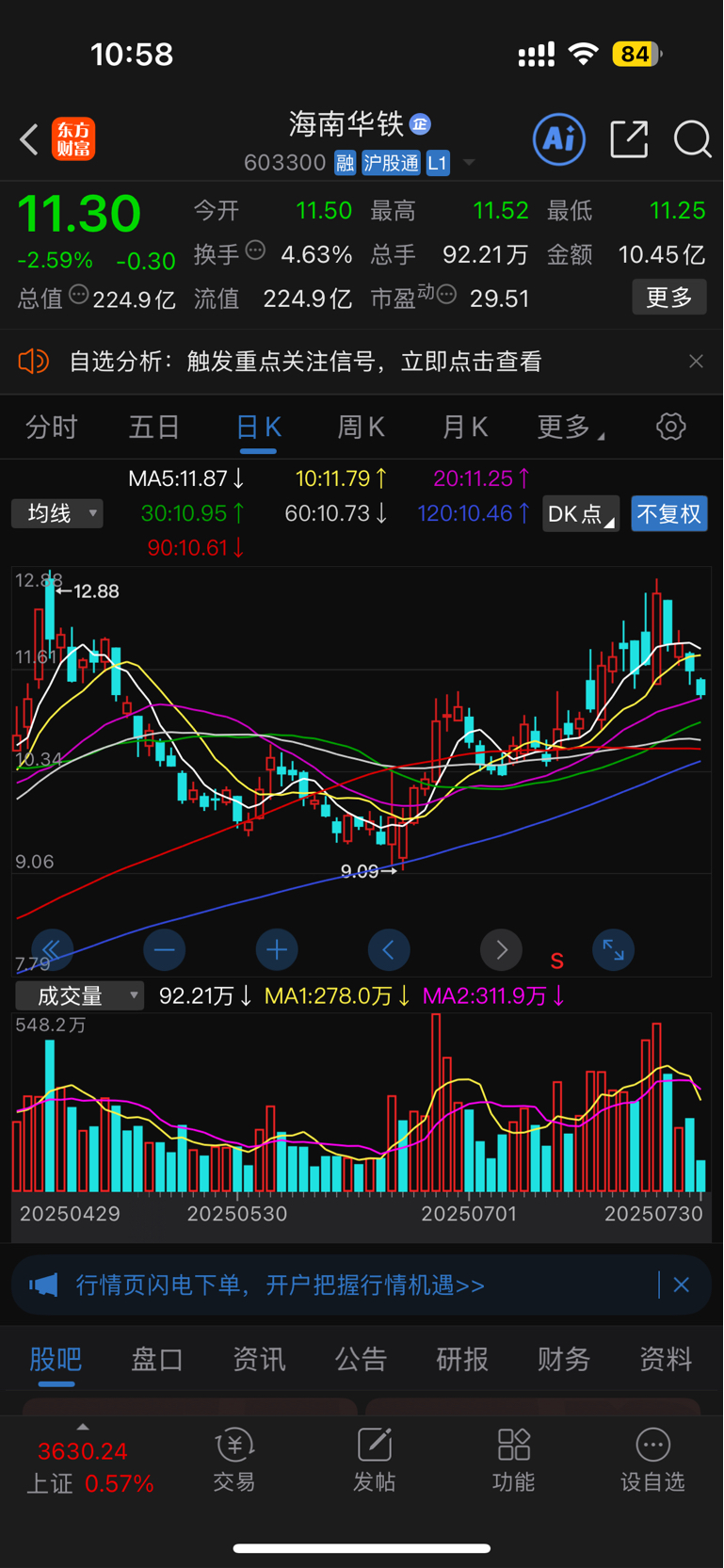724x1568 pixels.
Task: Switch to the 财务 tab
Action: [x=564, y=1359]
